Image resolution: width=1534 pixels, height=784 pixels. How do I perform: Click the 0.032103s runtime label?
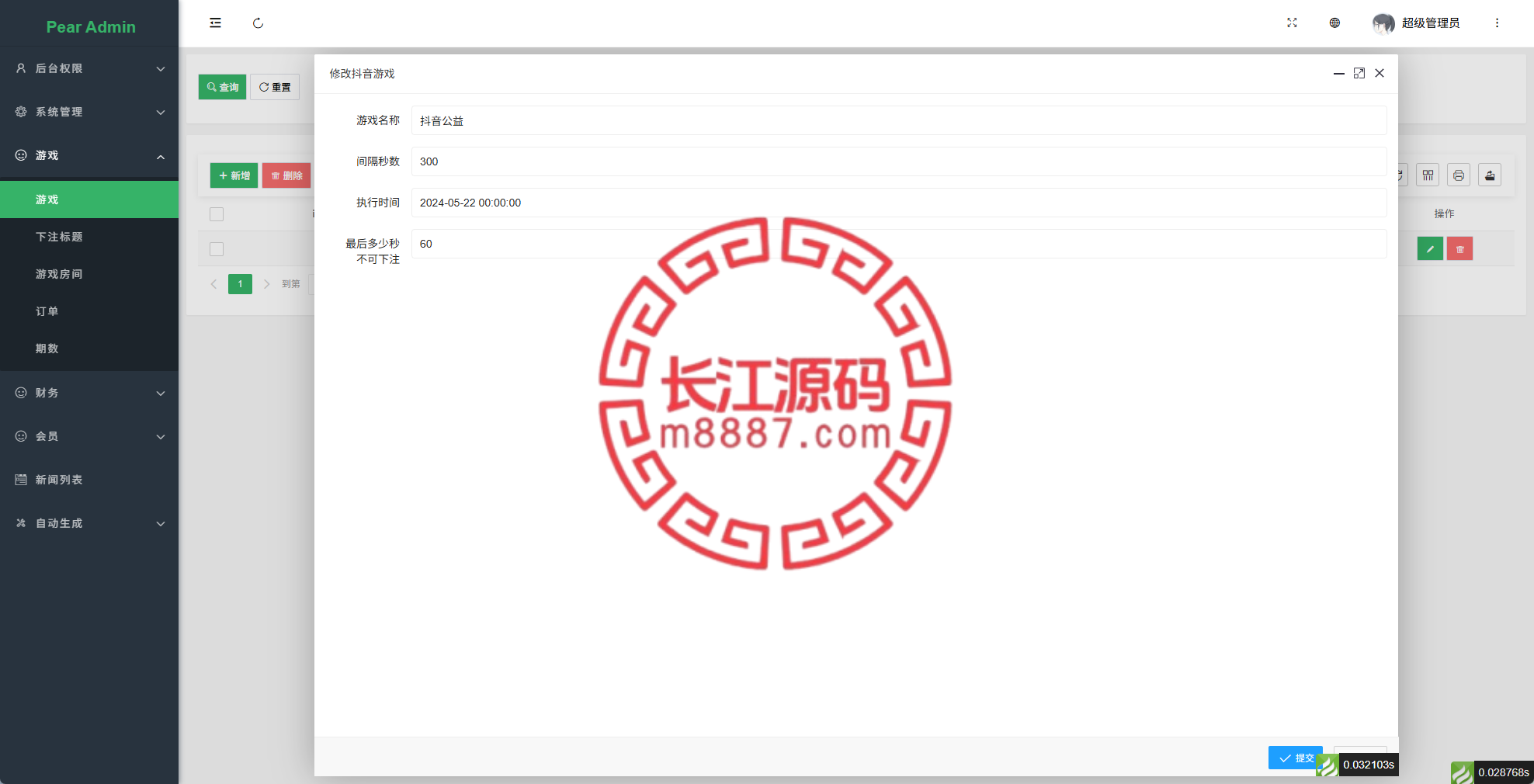coord(1369,765)
